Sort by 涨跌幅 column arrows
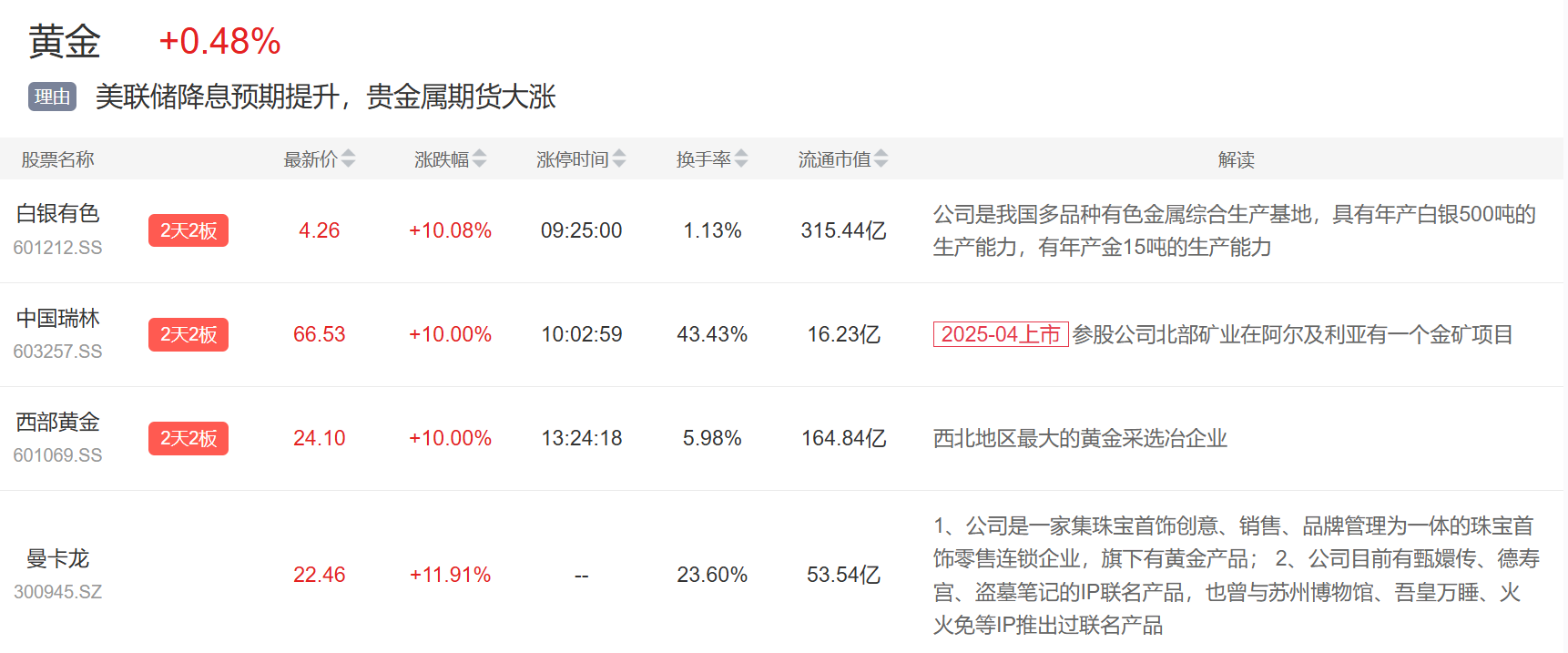The width and height of the screenshot is (1568, 653). coord(479,159)
